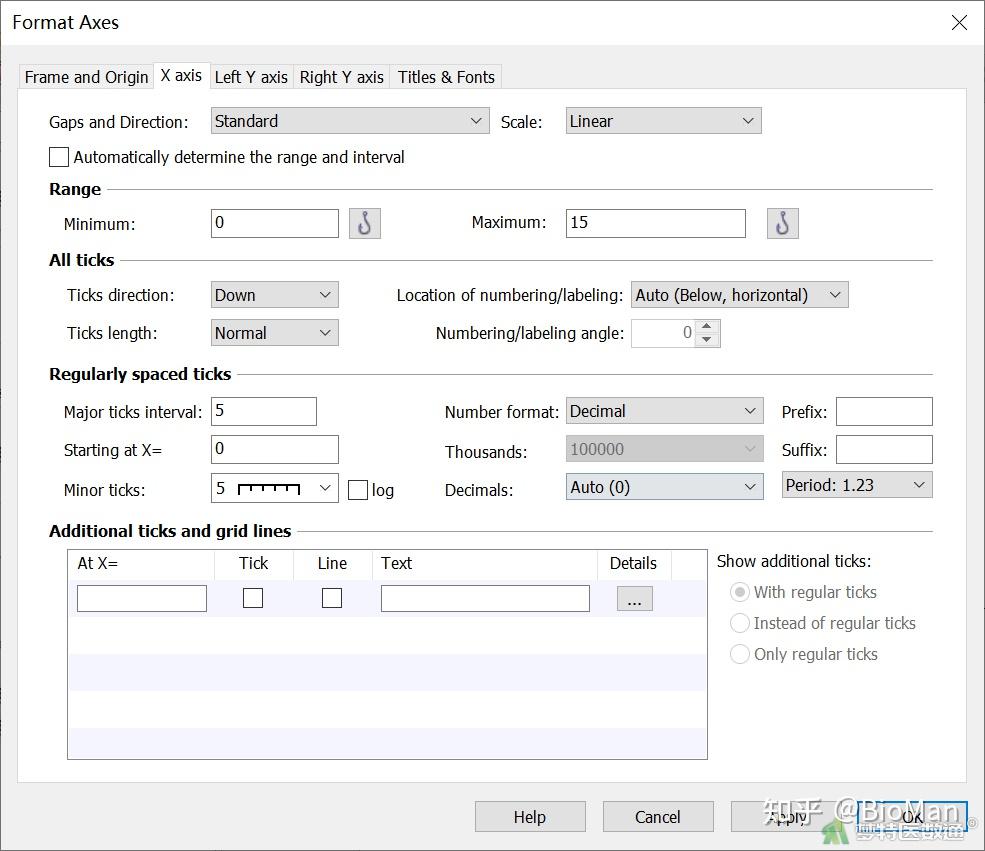Close the Format Axes dialog
This screenshot has width=985, height=851.
958,23
